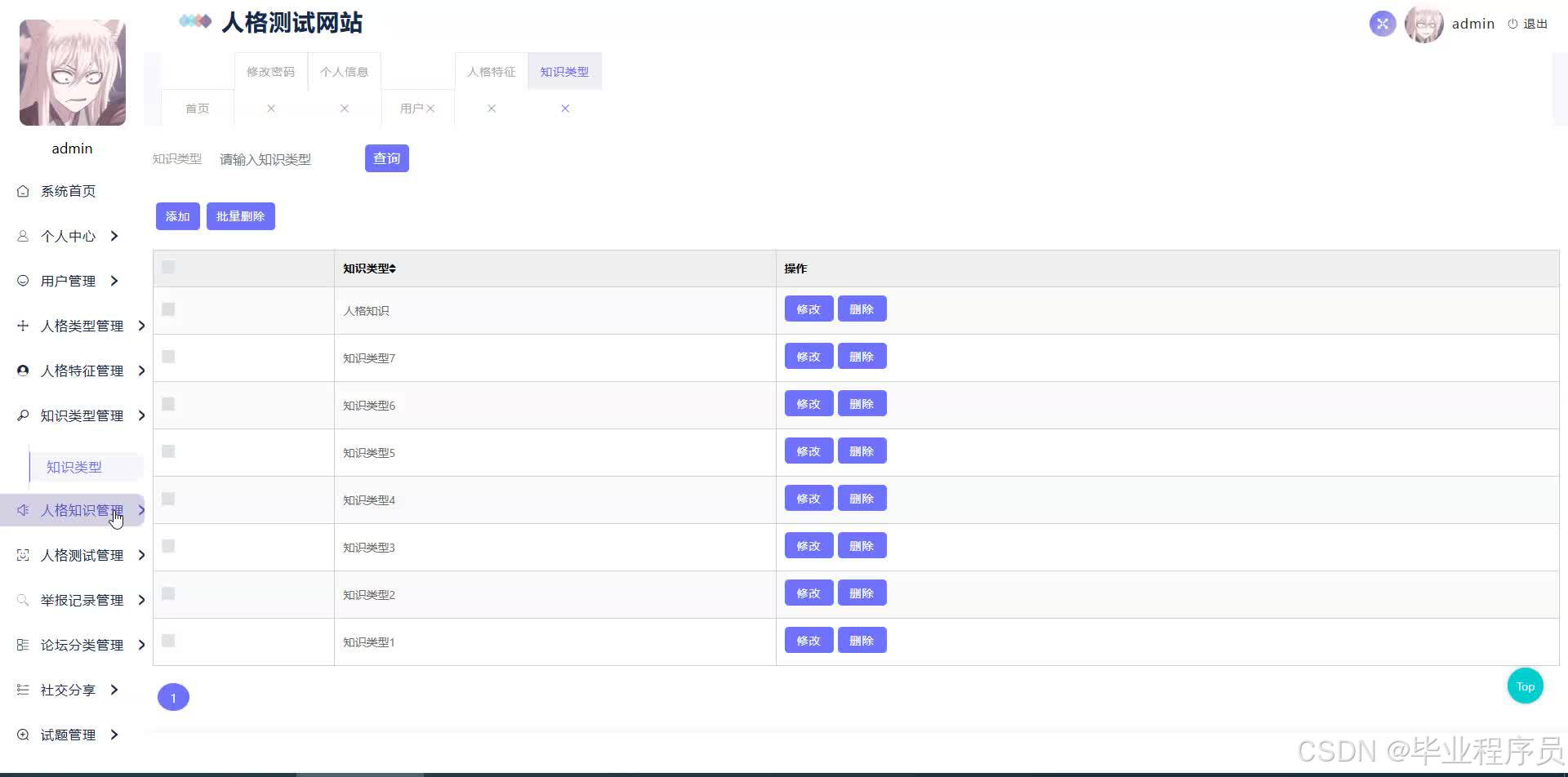Click the 人格测试网站 site title
Screen dimensions: 1568x777
tap(292, 23)
